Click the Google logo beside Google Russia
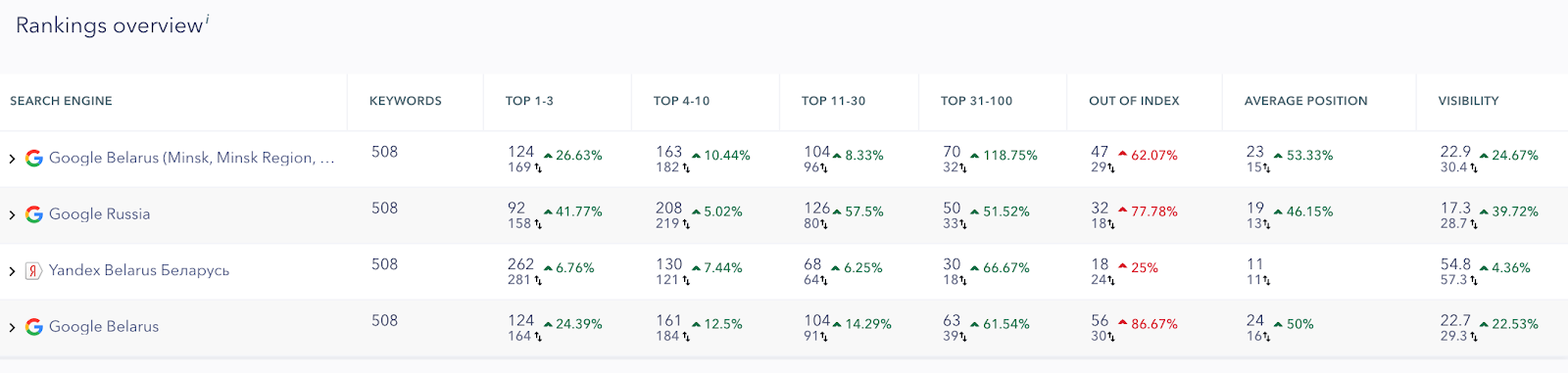The image size is (1568, 373). click(x=33, y=214)
